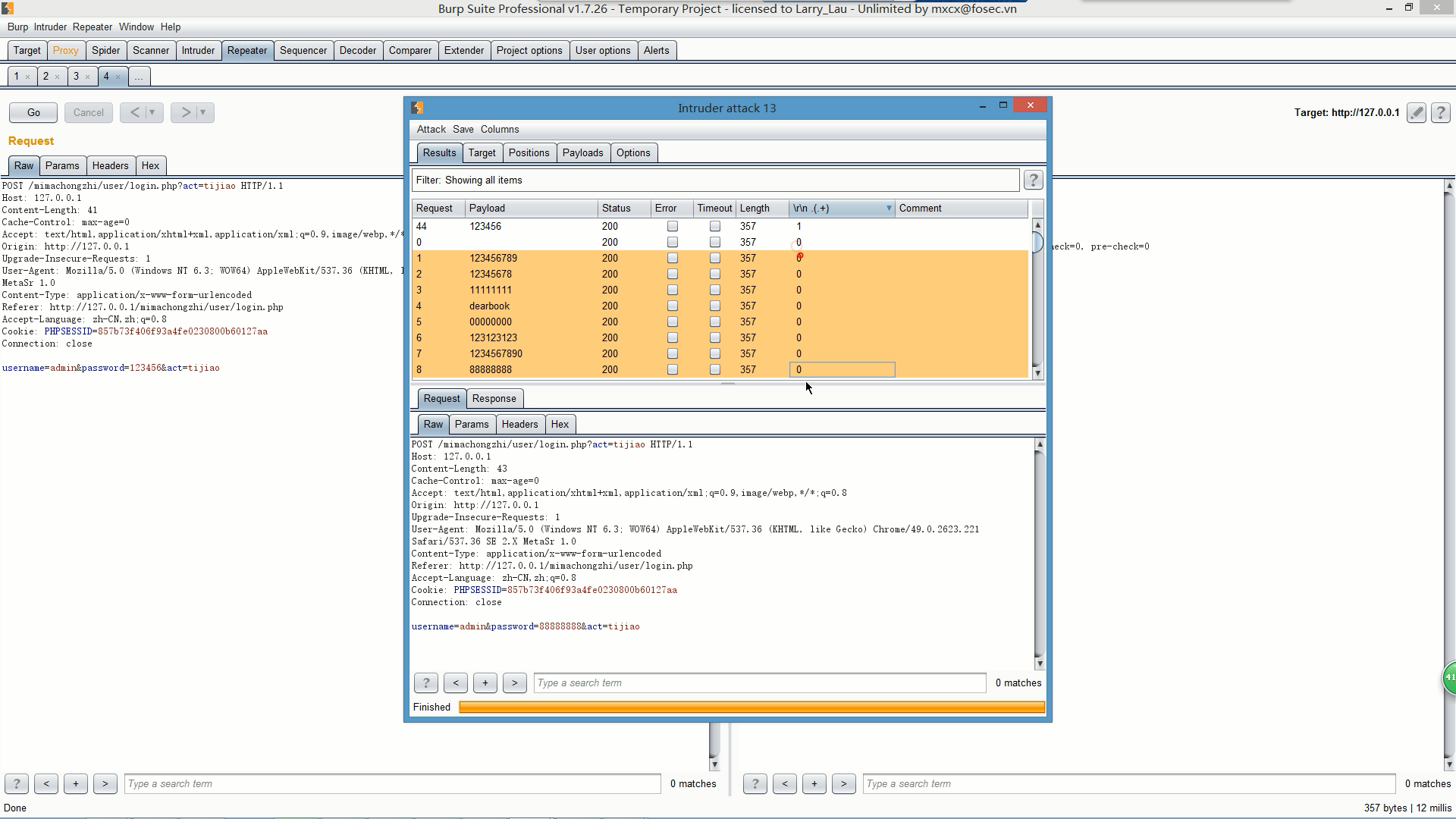Tick Error checkbox for payload 11111111

[x=672, y=290]
